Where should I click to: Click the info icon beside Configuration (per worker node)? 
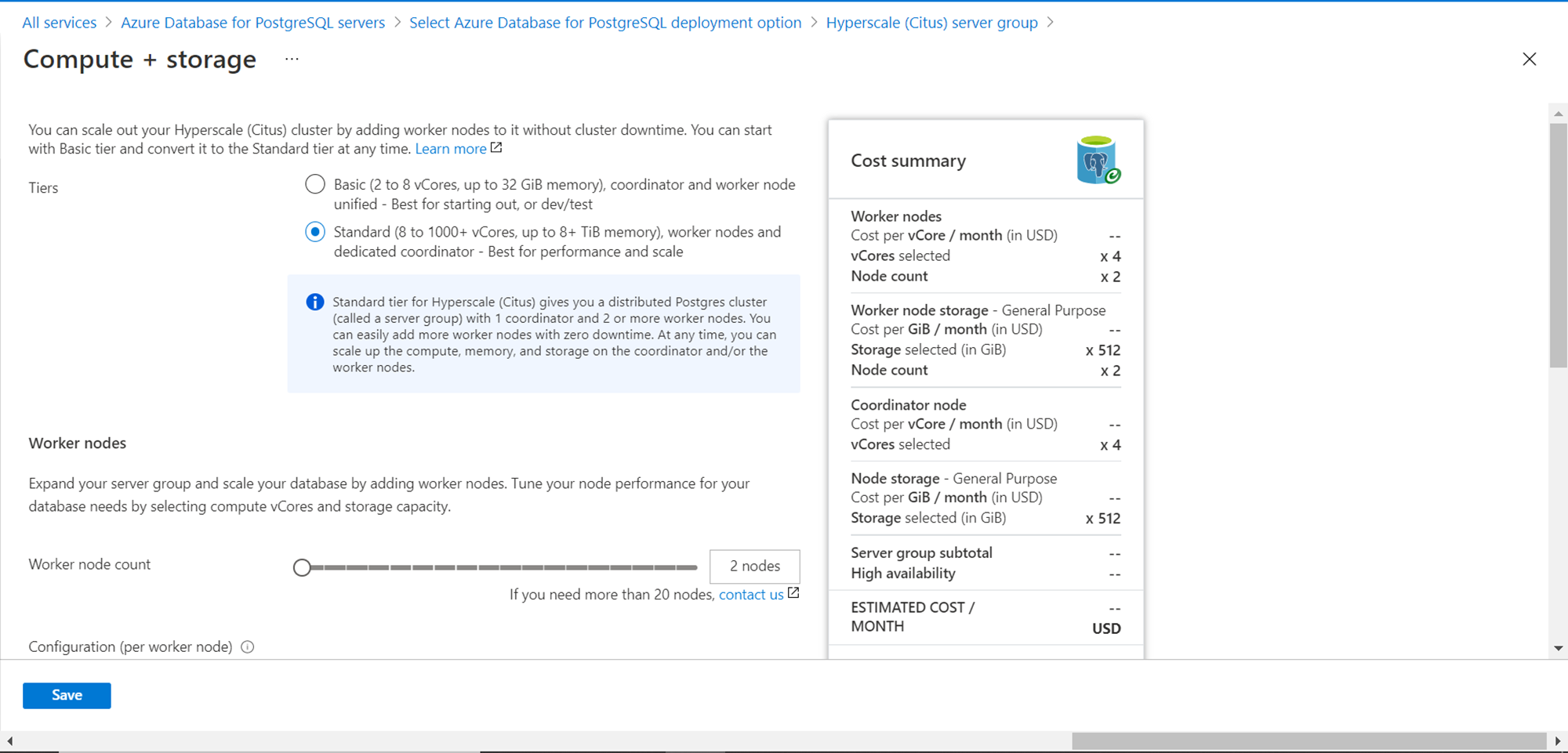(248, 647)
